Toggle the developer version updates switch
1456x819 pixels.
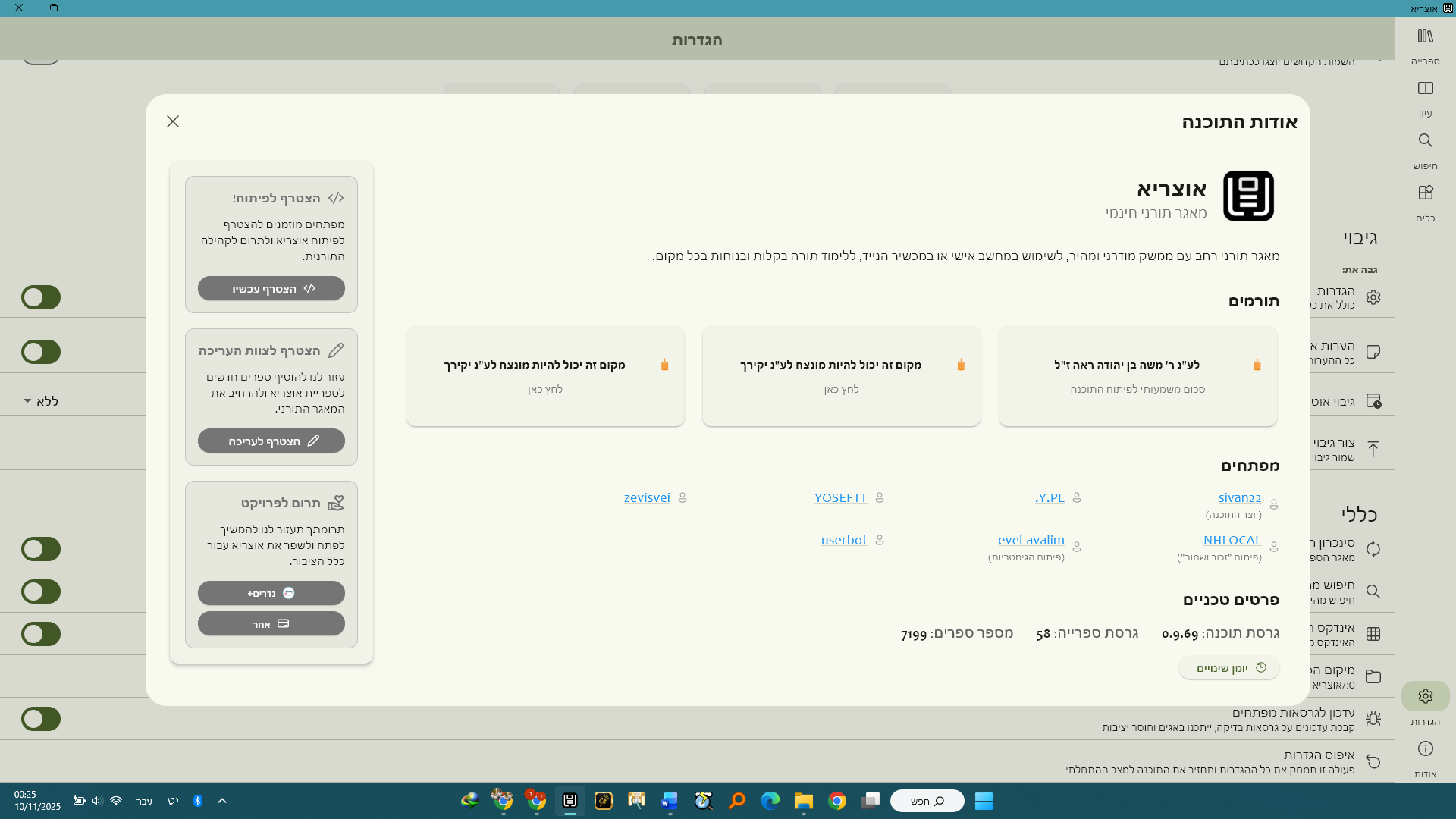click(x=41, y=719)
